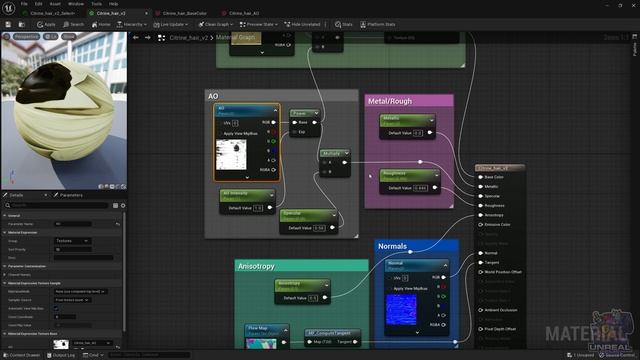640x360 pixels.
Task: Click the Specular node Default Value field
Action: coord(319,228)
